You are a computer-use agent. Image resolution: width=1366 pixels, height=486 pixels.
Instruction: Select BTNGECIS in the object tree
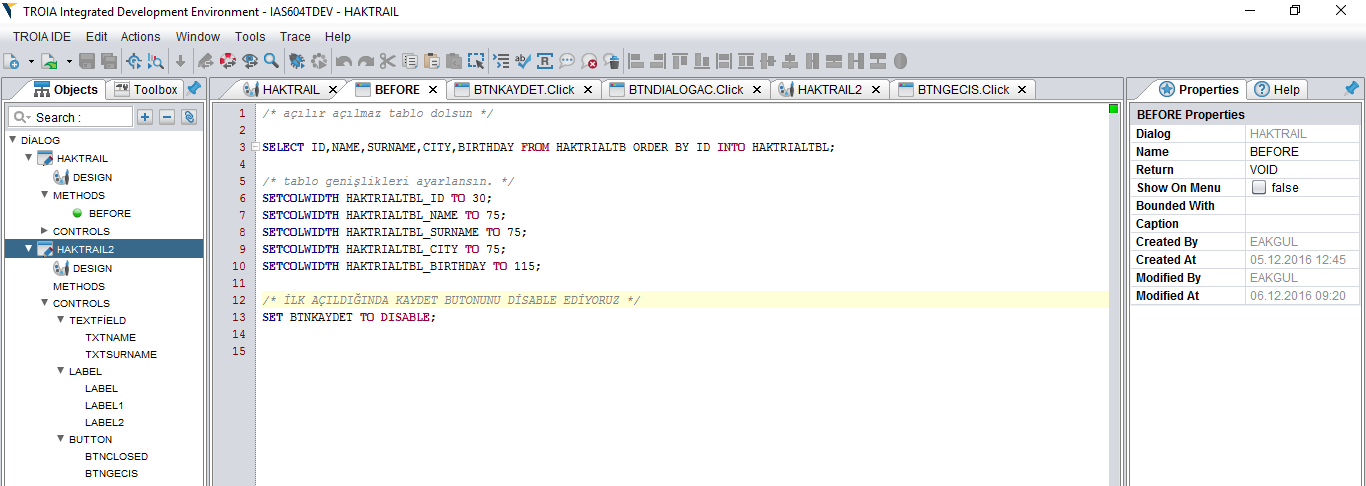[111, 473]
